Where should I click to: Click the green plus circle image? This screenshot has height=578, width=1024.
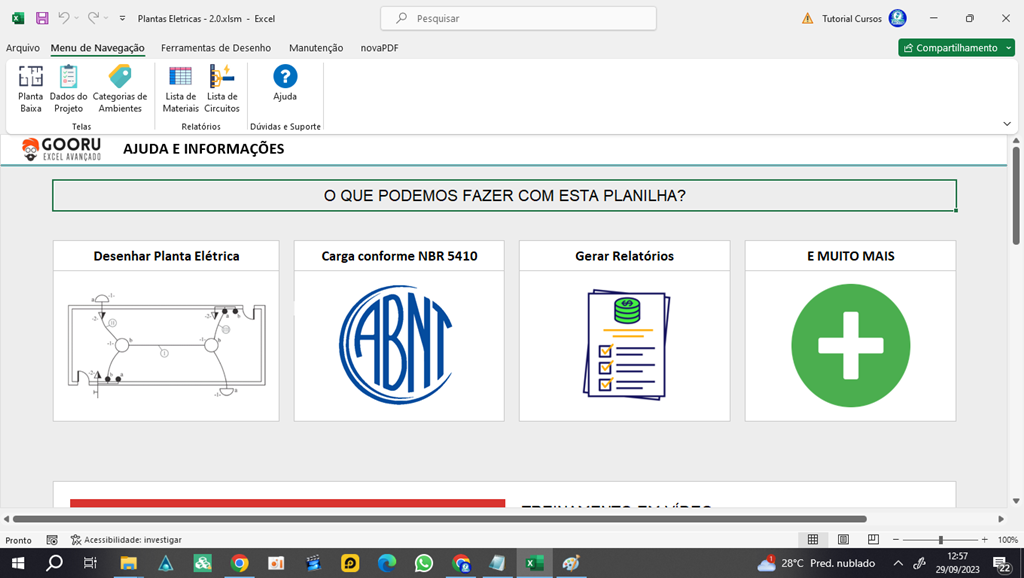click(x=850, y=345)
